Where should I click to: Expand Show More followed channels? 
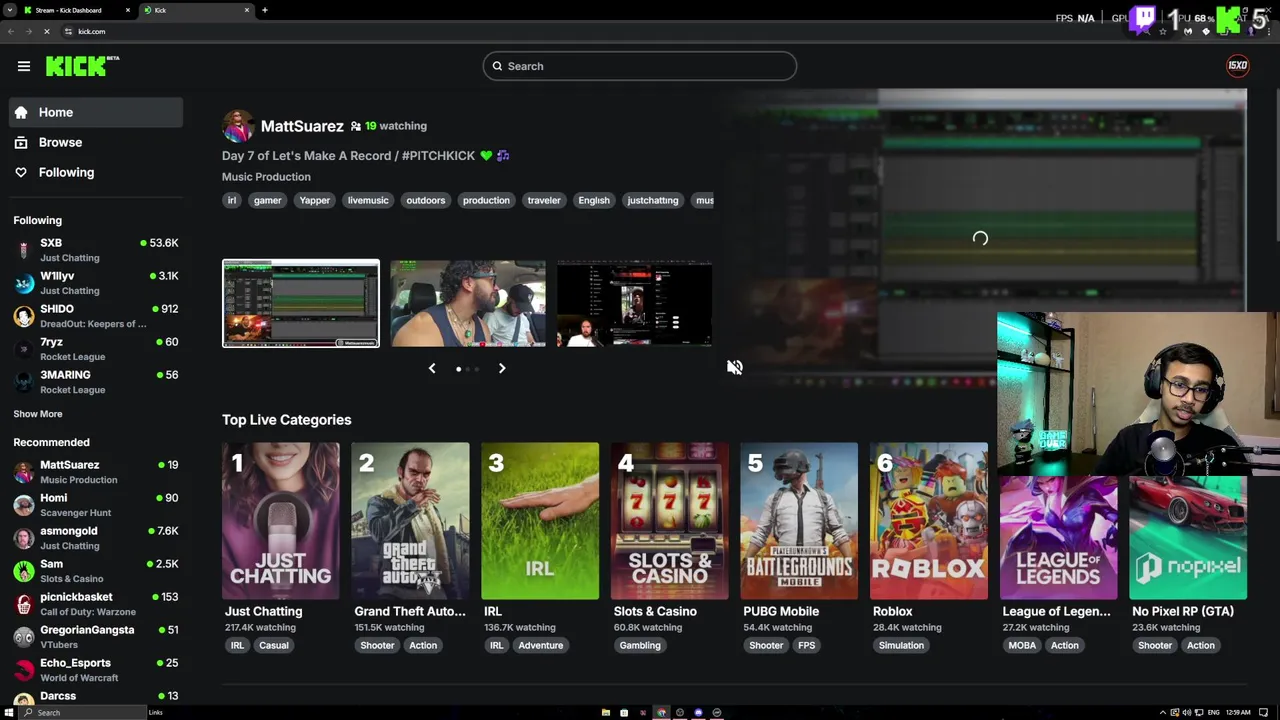(38, 414)
